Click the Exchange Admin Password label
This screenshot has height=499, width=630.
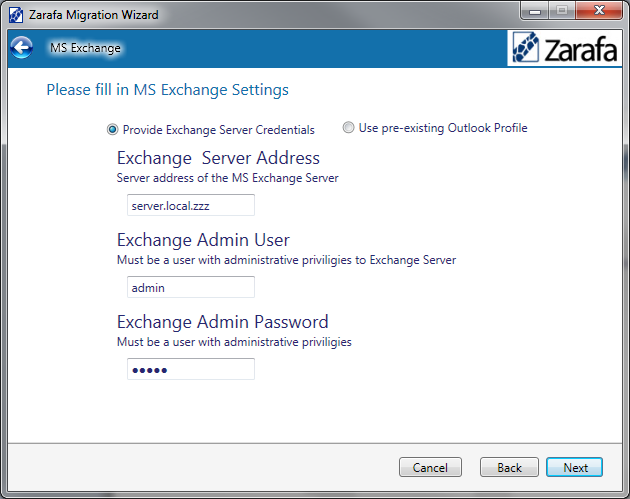[222, 322]
